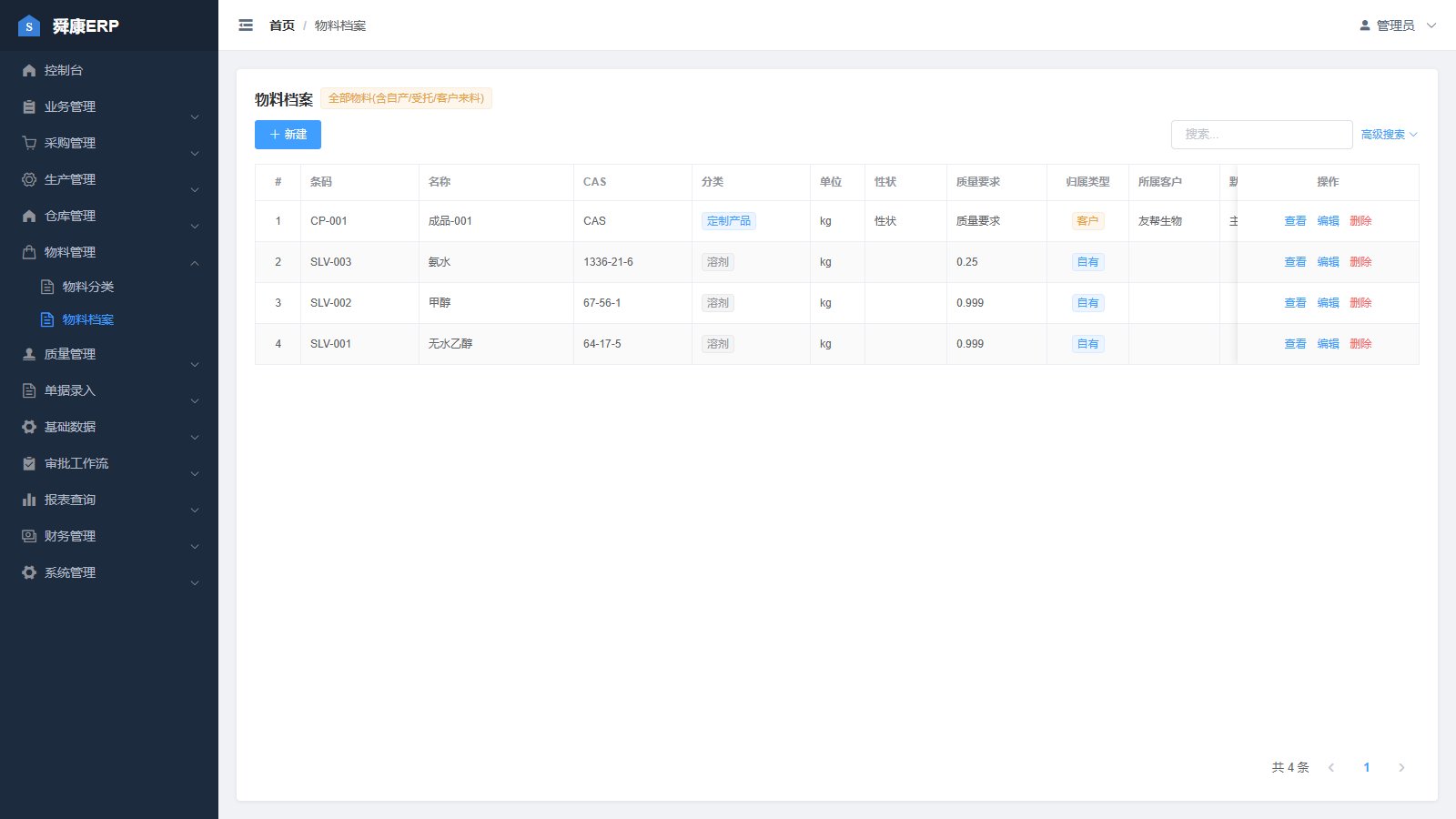1456x819 pixels.
Task: Select page 1 in pagination
Action: [1366, 767]
